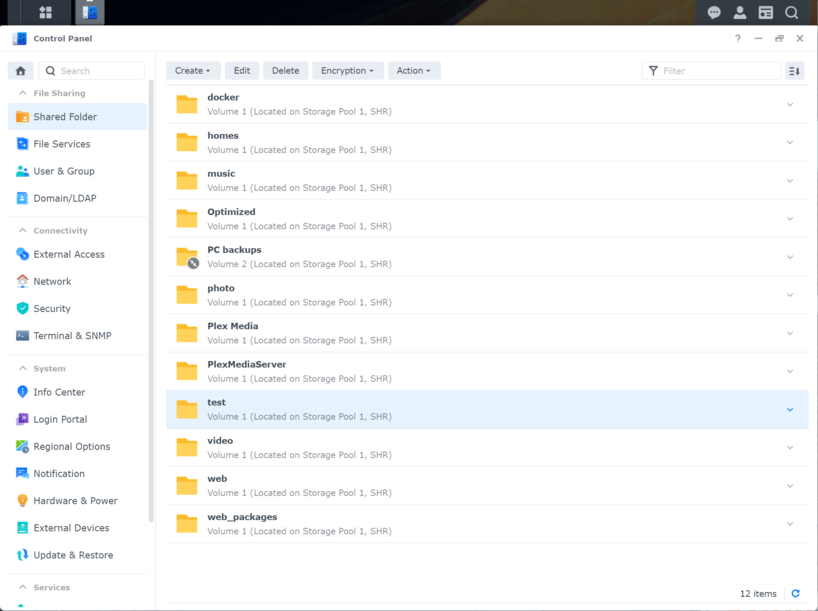This screenshot has height=611, width=818.
Task: Click the Optimized folder name
Action: [x=231, y=212]
